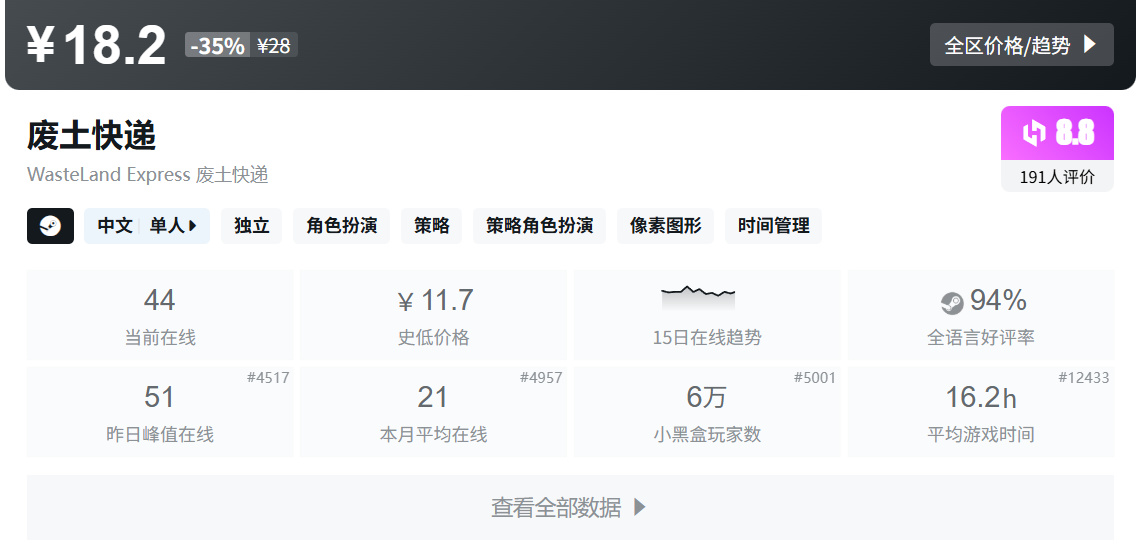The width and height of the screenshot is (1147, 560).
Task: Click the Steam platform icon tag
Action: pyautogui.click(x=50, y=226)
